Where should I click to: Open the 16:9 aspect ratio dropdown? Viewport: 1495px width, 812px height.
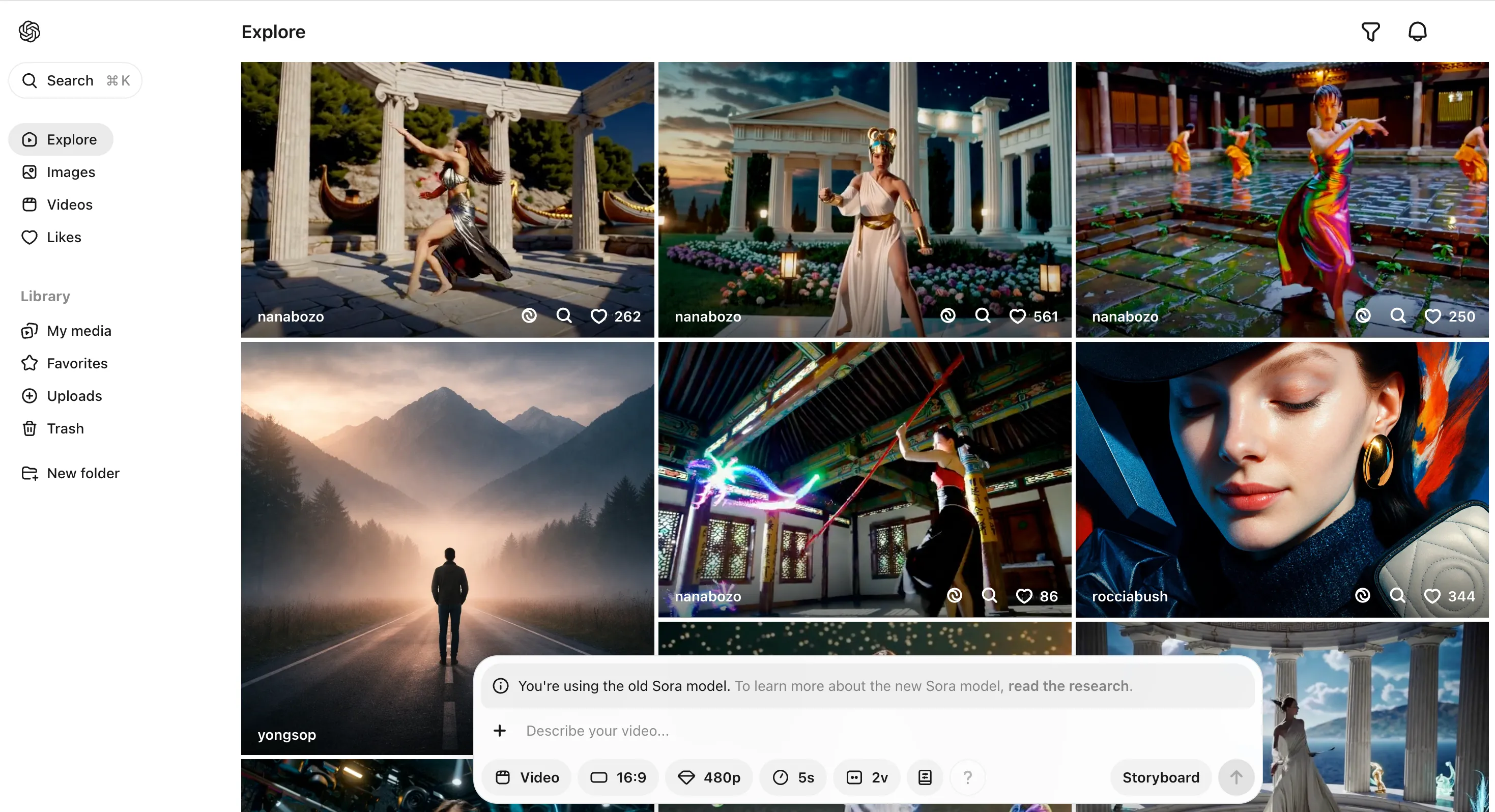click(x=618, y=777)
